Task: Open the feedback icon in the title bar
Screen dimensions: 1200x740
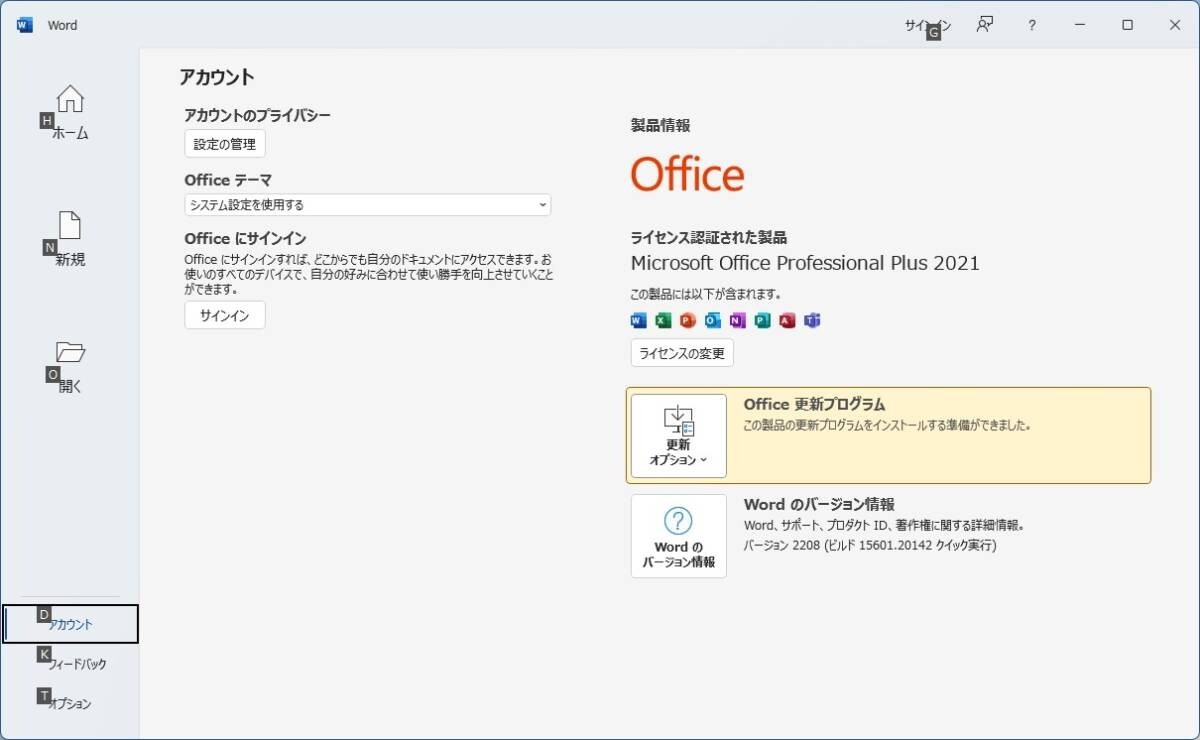Action: (x=985, y=25)
